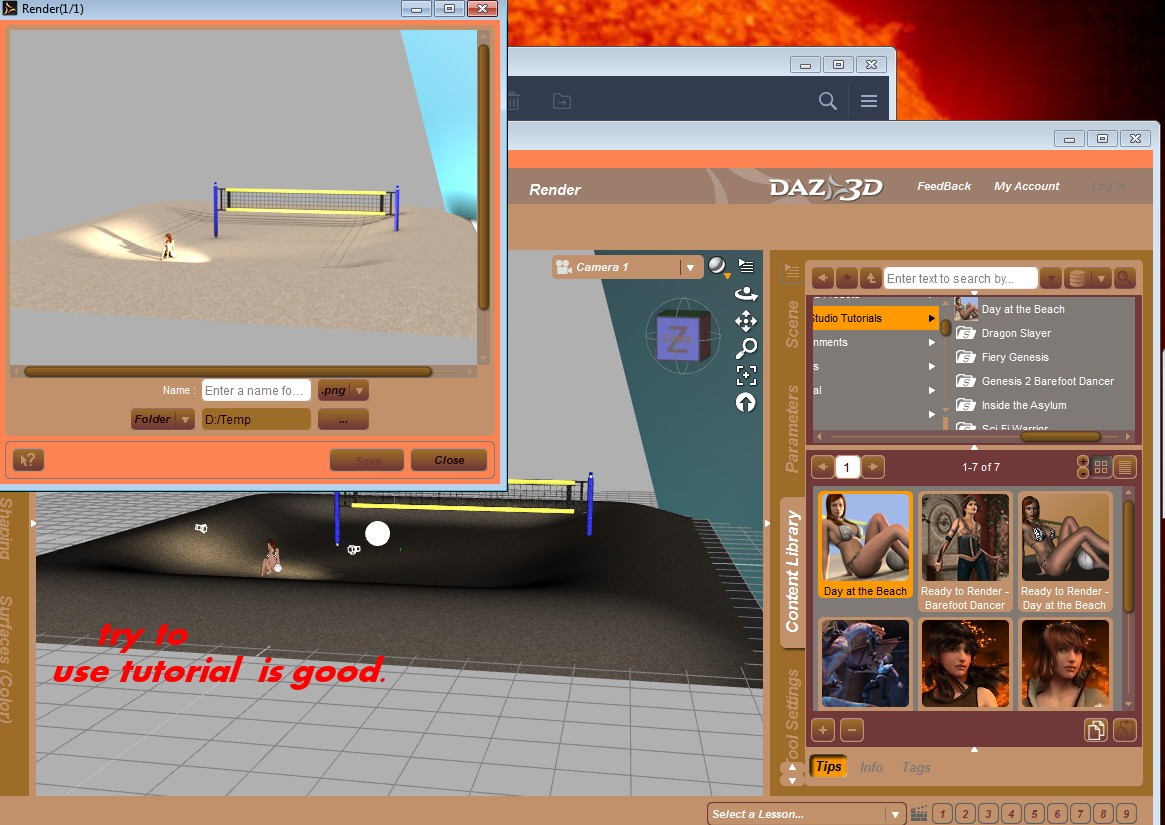Expand the Studio Tutorials folder arrow
This screenshot has width=1165, height=825.
pyautogui.click(x=931, y=318)
